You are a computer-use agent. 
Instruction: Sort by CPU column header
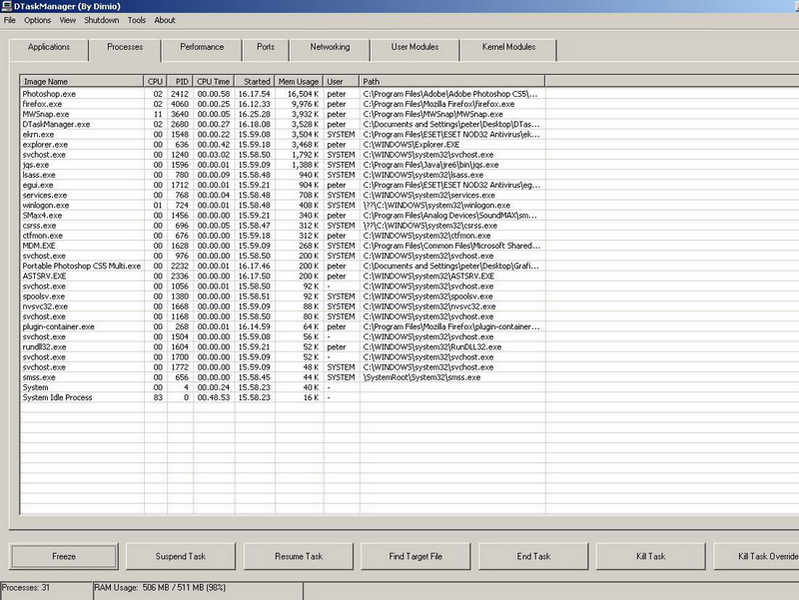155,81
